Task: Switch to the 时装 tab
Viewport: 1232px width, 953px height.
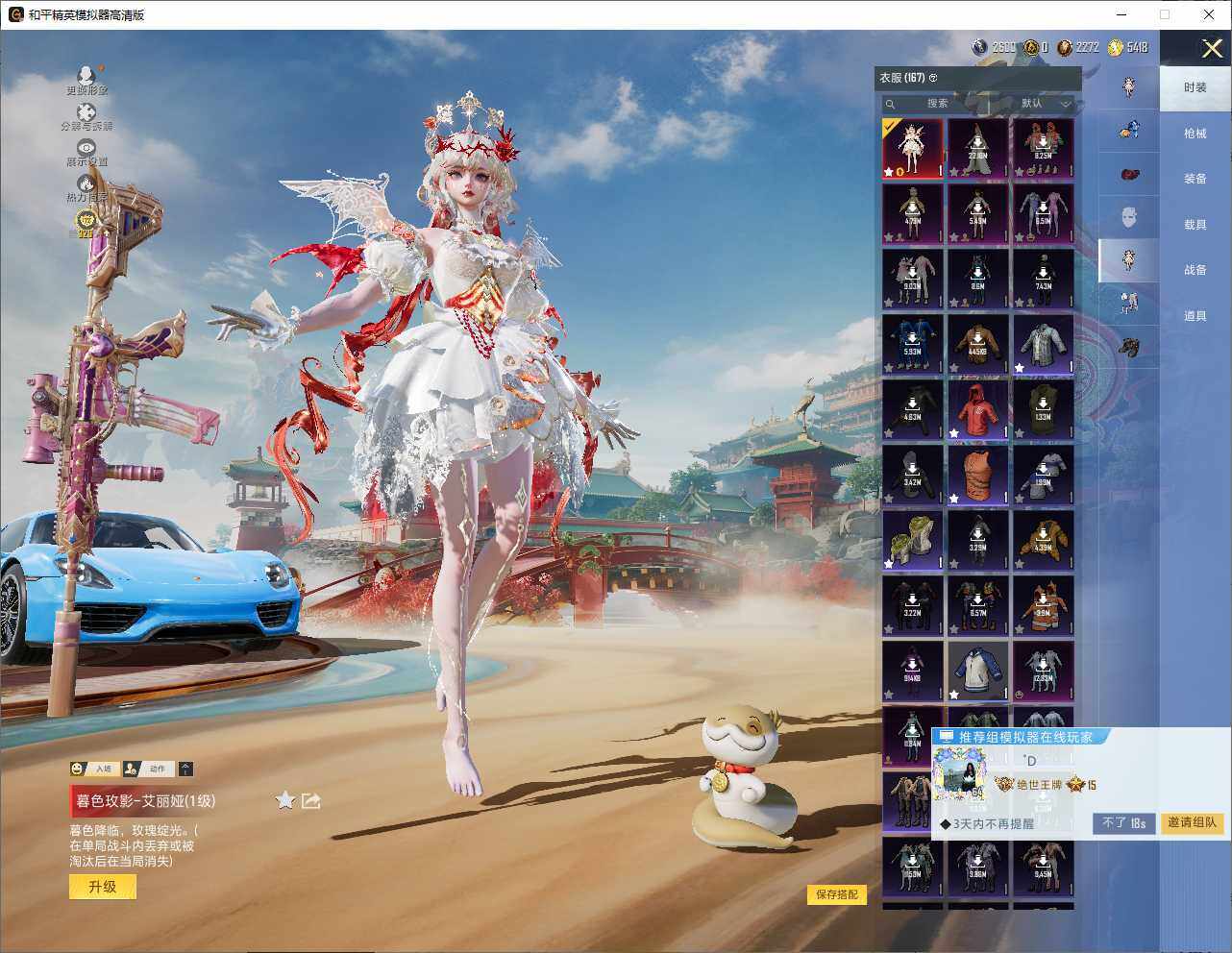Action: 1195,87
